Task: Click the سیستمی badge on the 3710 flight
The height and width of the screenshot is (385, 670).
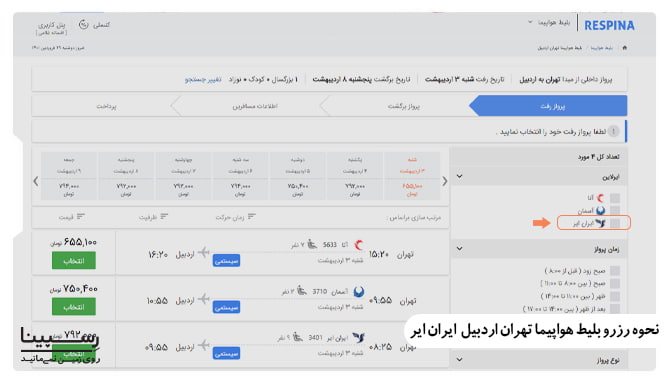Action: tap(226, 307)
